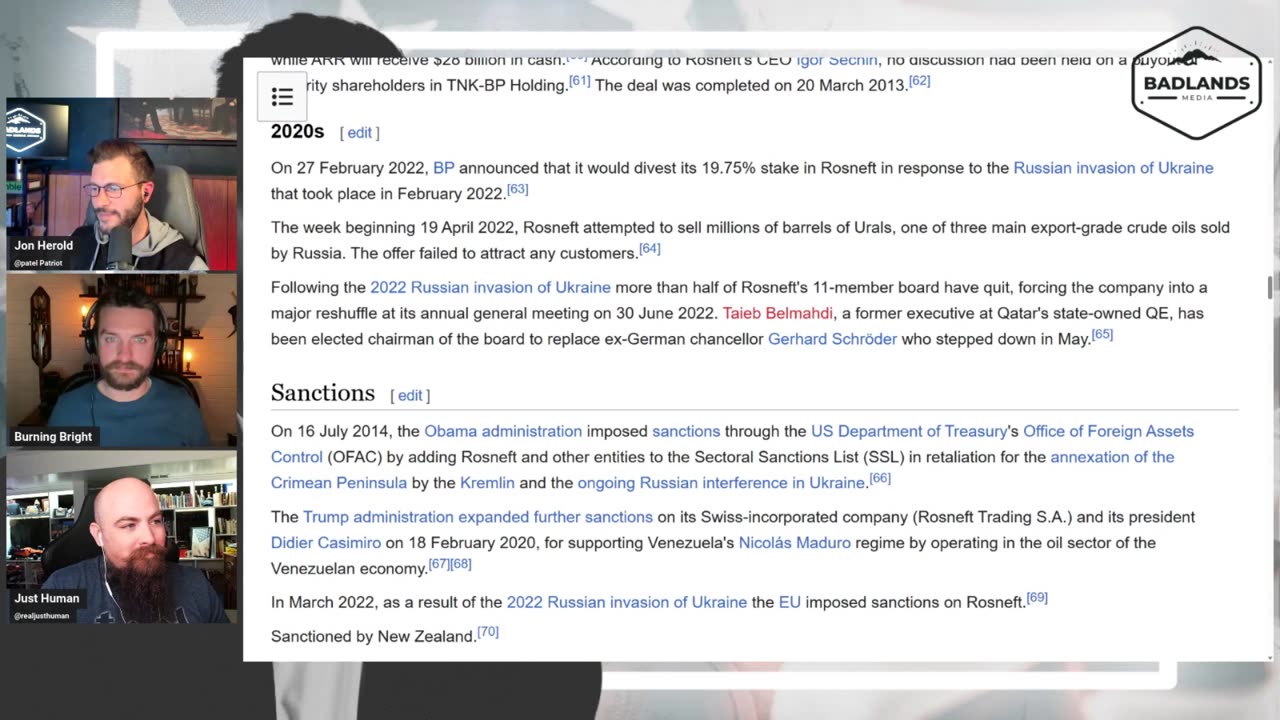Click the page vertical scrollbar thumb

(1271, 288)
